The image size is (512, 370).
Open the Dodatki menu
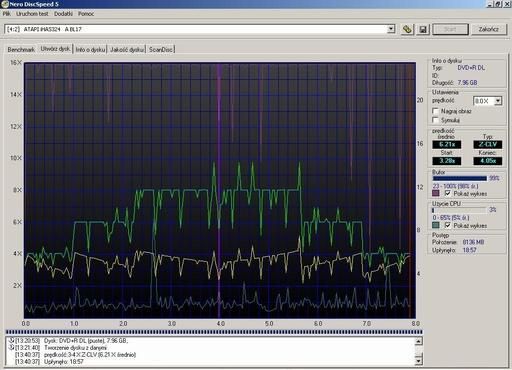pyautogui.click(x=63, y=14)
